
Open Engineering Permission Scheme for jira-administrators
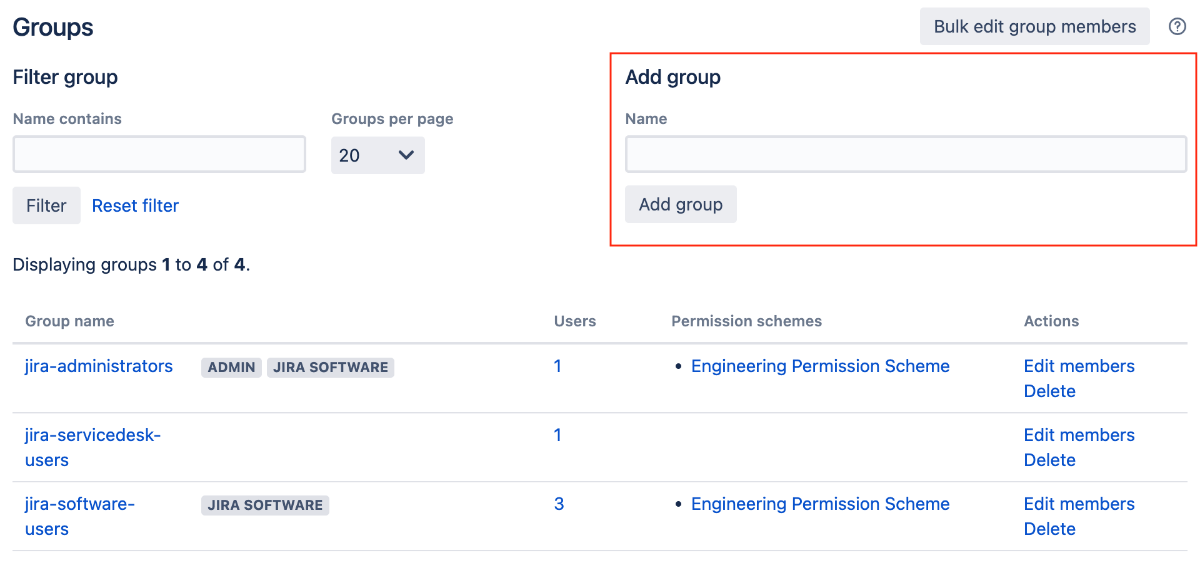pyautogui.click(x=820, y=366)
